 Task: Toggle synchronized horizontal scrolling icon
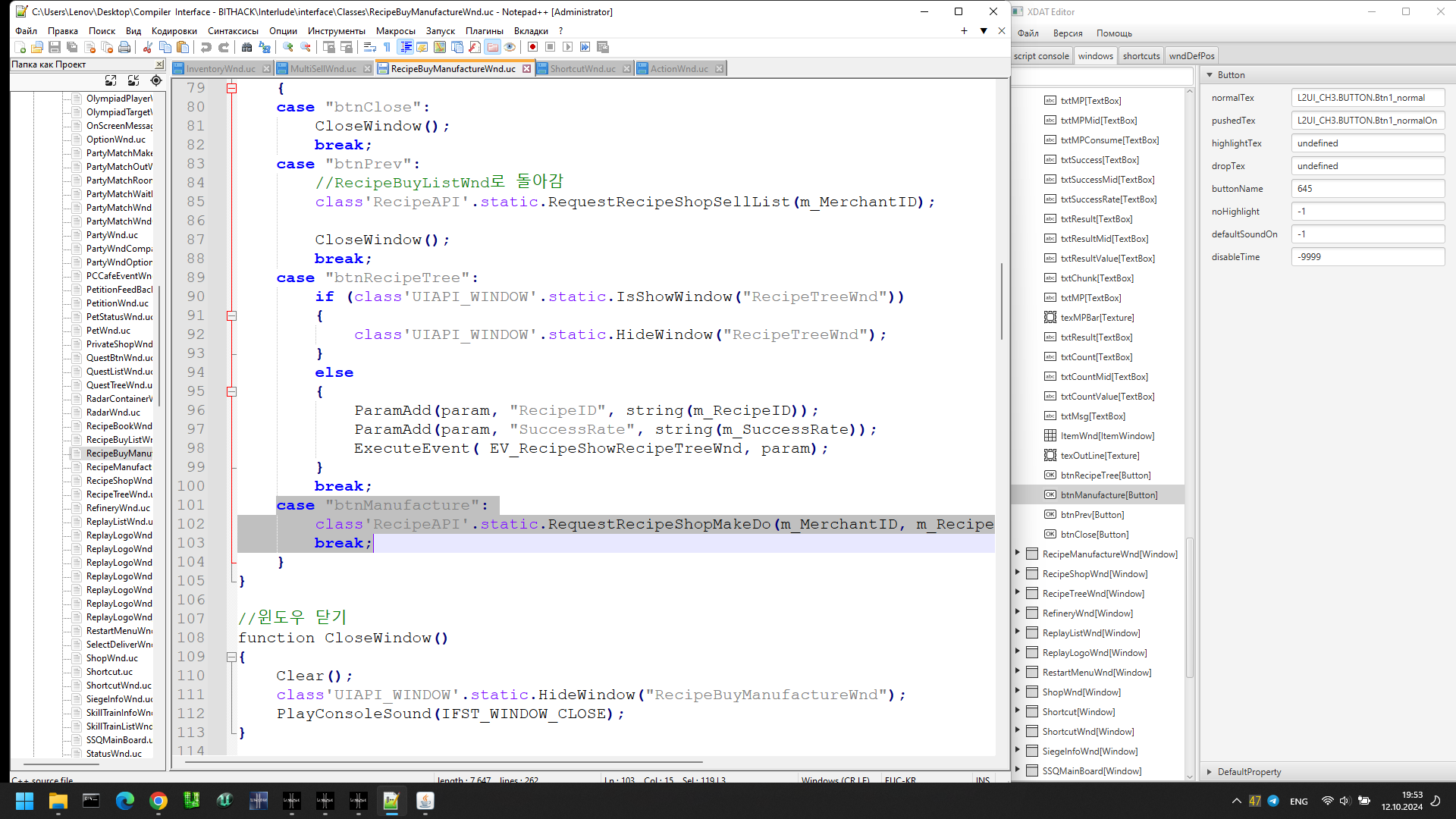(347, 47)
